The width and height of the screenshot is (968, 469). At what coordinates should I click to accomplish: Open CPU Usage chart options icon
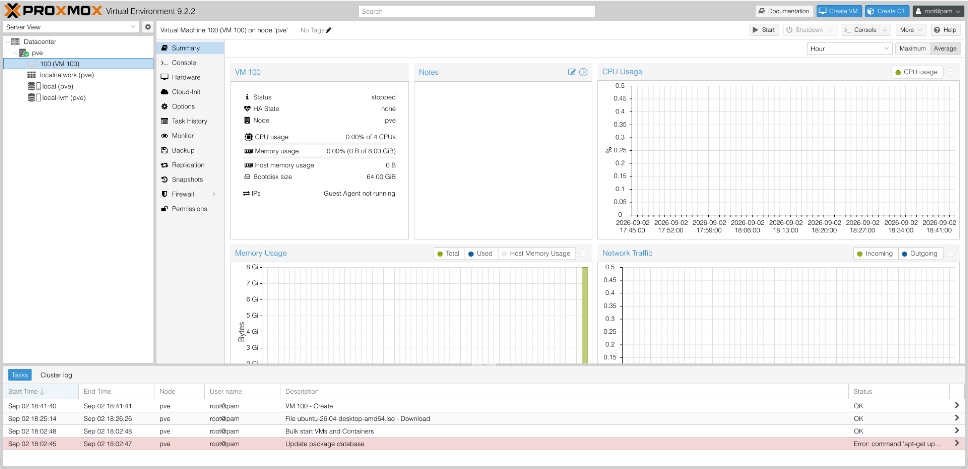point(951,72)
